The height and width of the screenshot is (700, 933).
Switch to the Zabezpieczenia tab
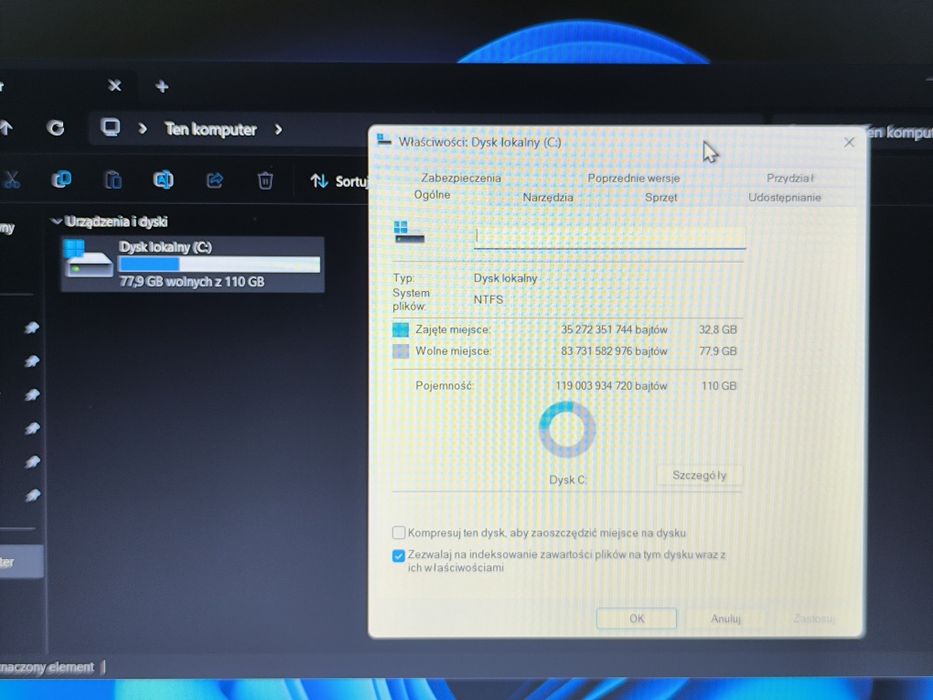[x=461, y=177]
